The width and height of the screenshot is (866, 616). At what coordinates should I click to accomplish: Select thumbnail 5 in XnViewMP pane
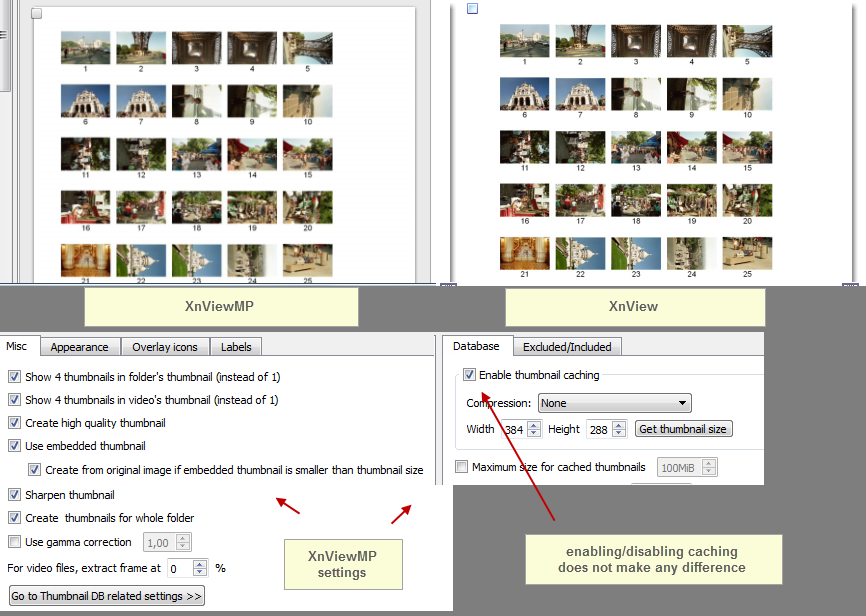(x=308, y=48)
